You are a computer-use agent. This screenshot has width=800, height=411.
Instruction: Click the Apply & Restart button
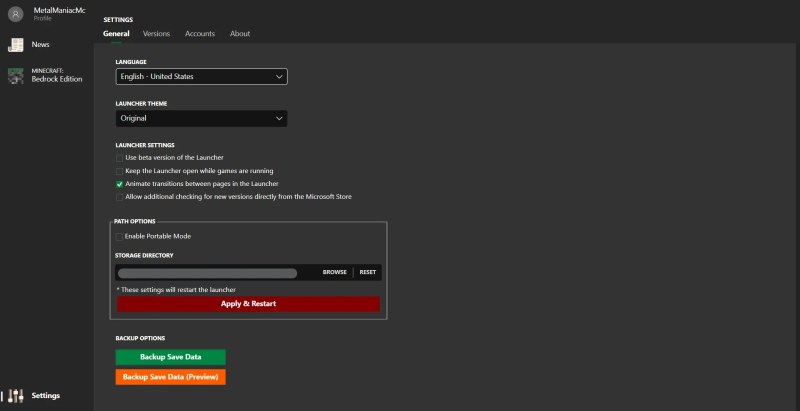point(248,304)
